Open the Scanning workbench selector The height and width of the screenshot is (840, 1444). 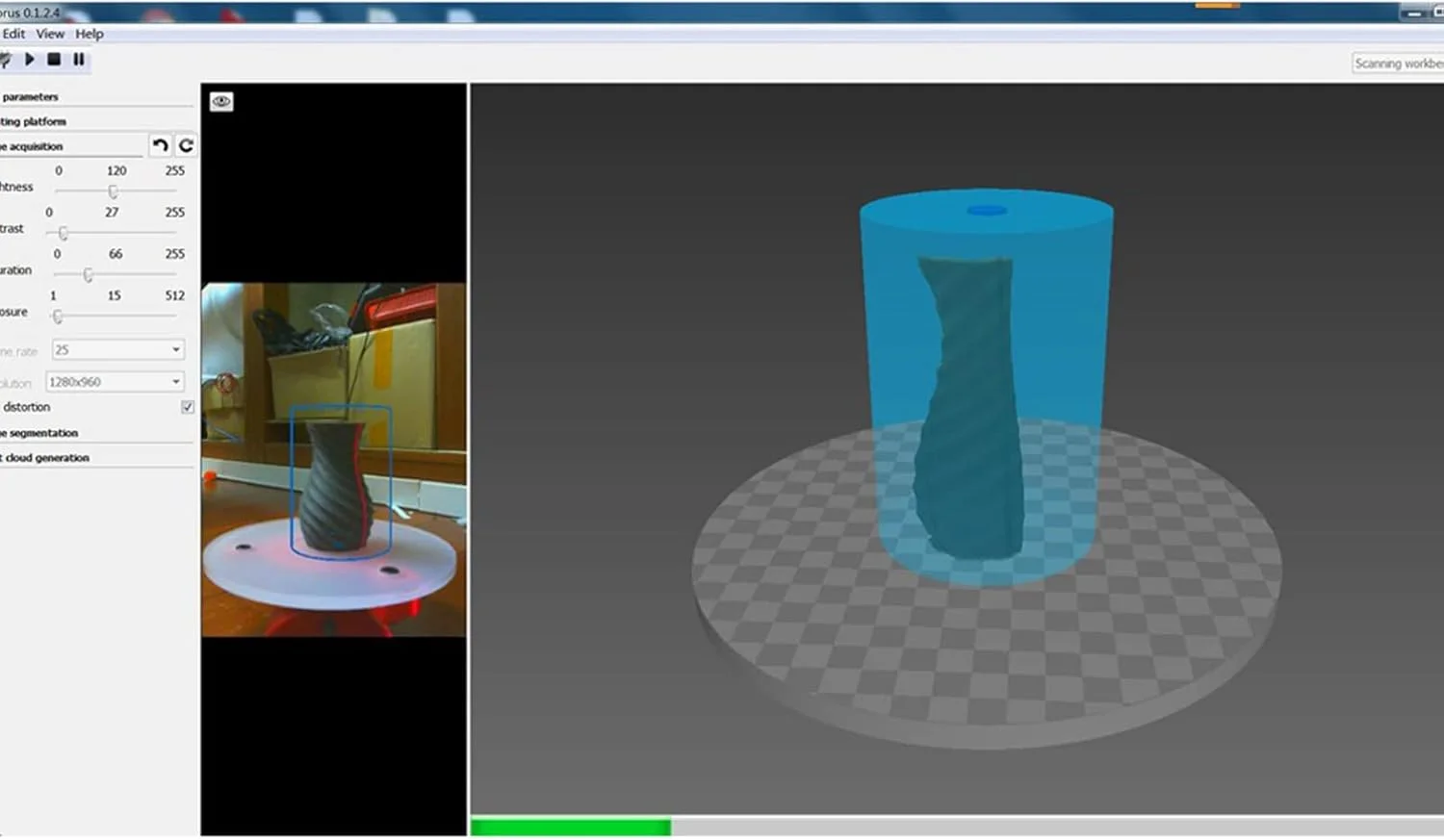pyautogui.click(x=1398, y=64)
